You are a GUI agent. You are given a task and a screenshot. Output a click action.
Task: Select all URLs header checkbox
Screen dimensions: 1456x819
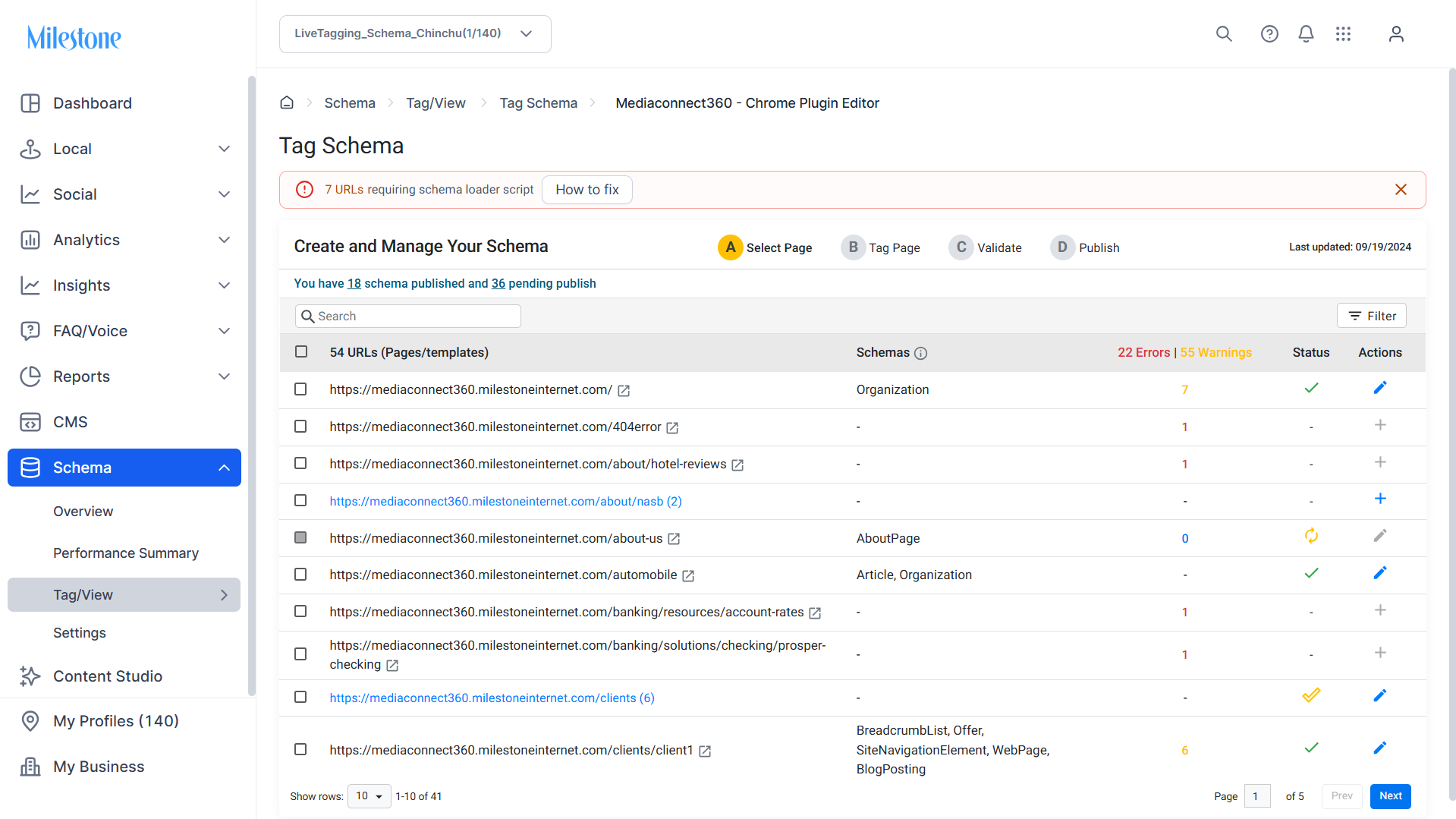coord(301,352)
